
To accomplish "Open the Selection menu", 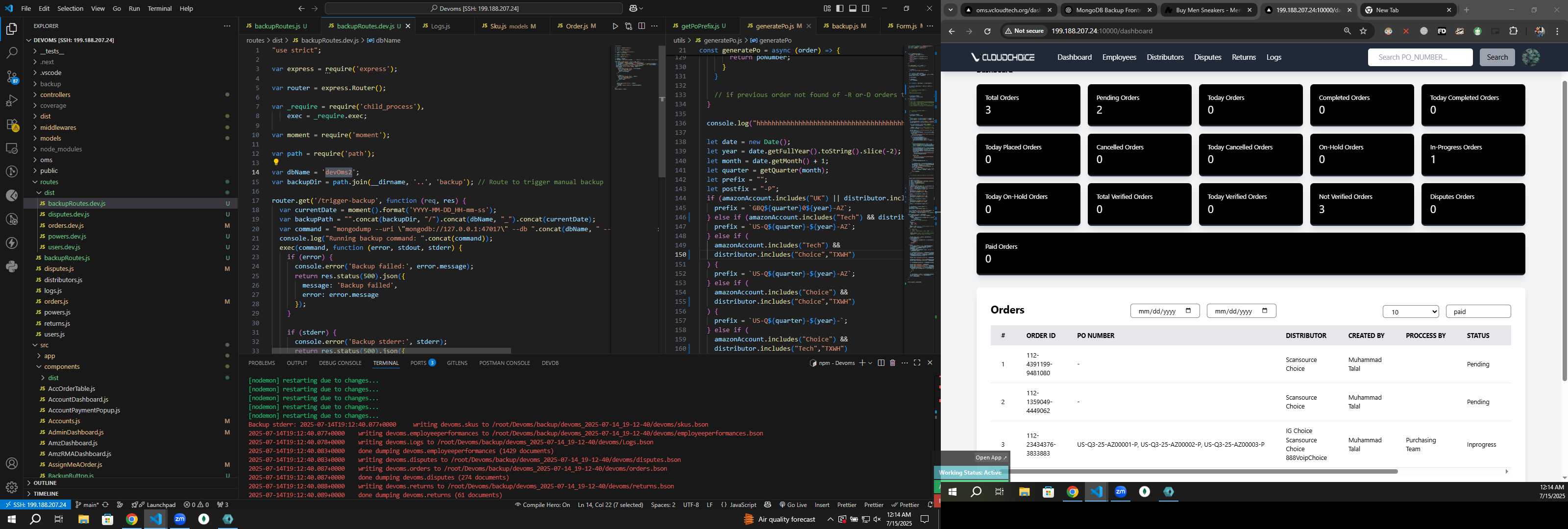I will coord(70,8).
